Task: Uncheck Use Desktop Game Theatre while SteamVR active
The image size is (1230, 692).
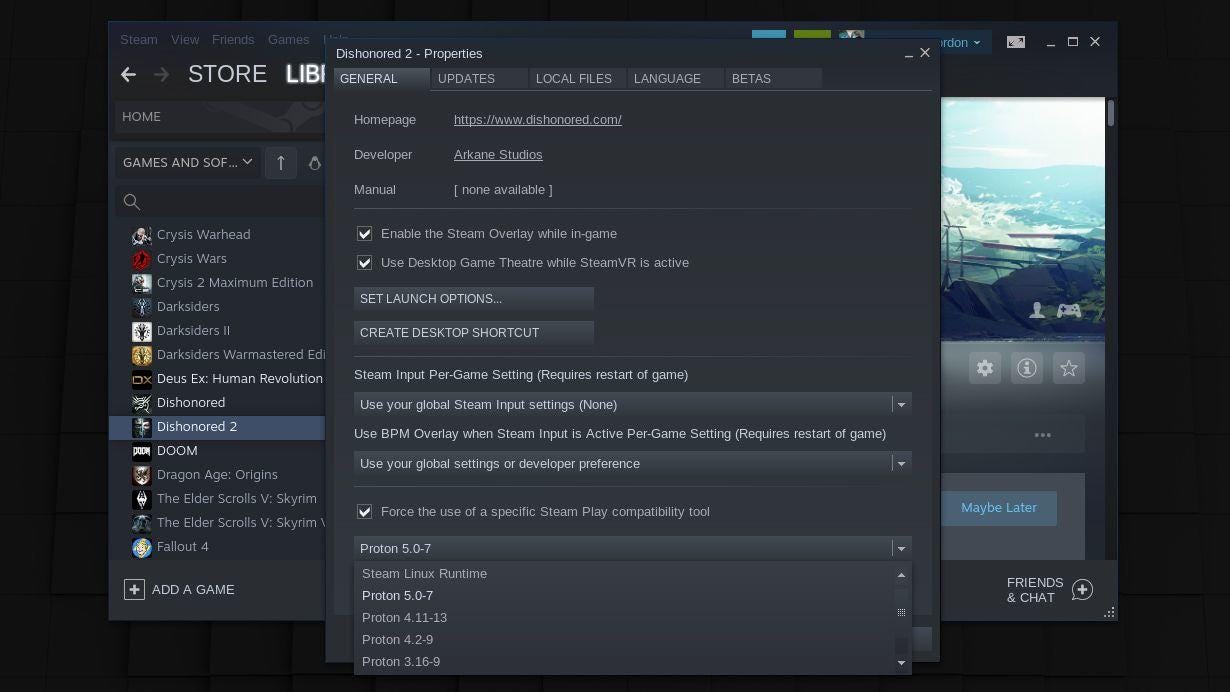Action: [365, 262]
